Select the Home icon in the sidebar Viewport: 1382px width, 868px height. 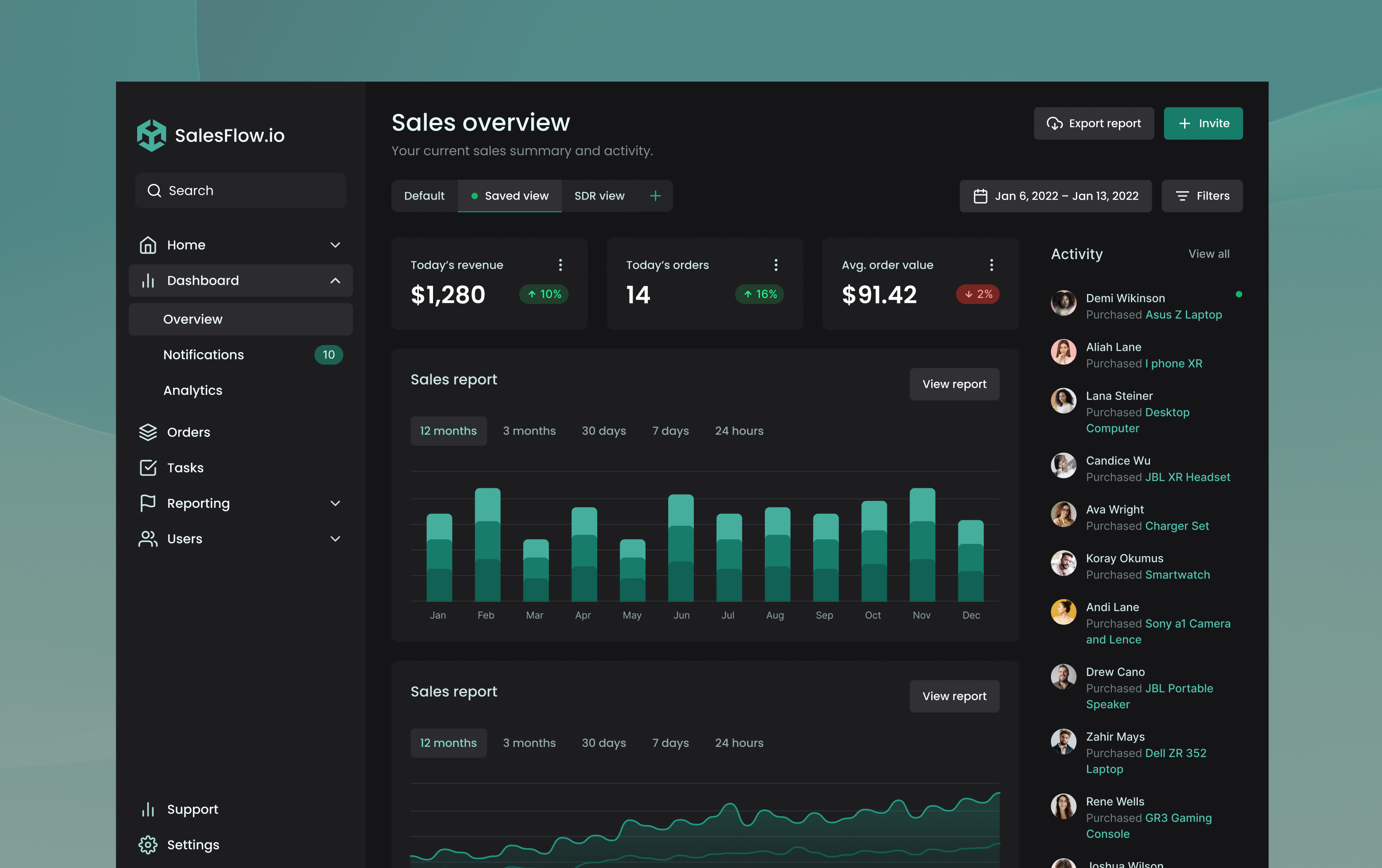point(148,245)
